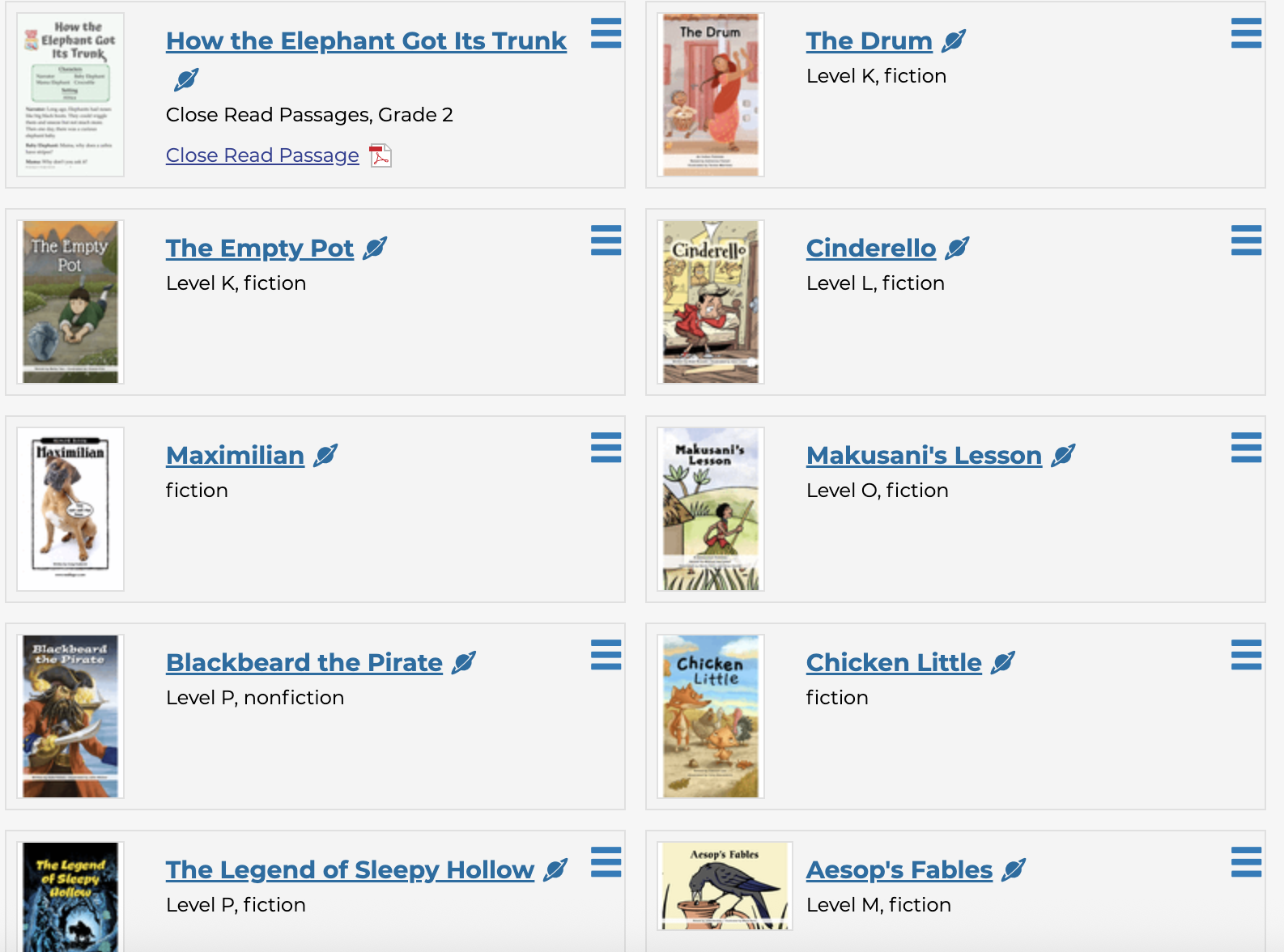Open the Makusani's Lesson title link
Screen dimensions: 1284x952
pyautogui.click(x=924, y=455)
